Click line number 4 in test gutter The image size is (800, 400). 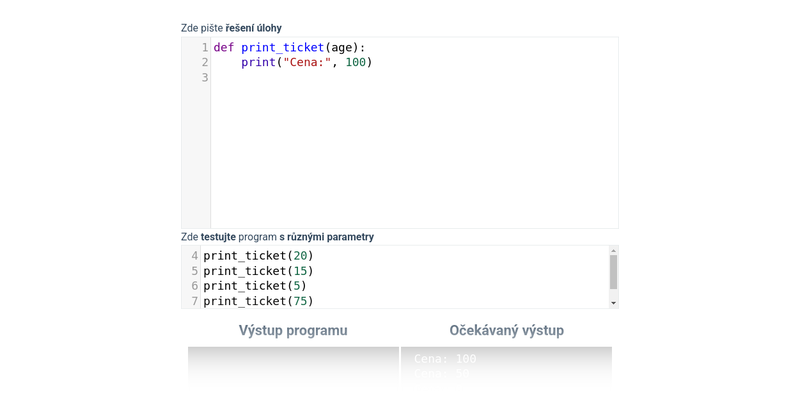194,256
